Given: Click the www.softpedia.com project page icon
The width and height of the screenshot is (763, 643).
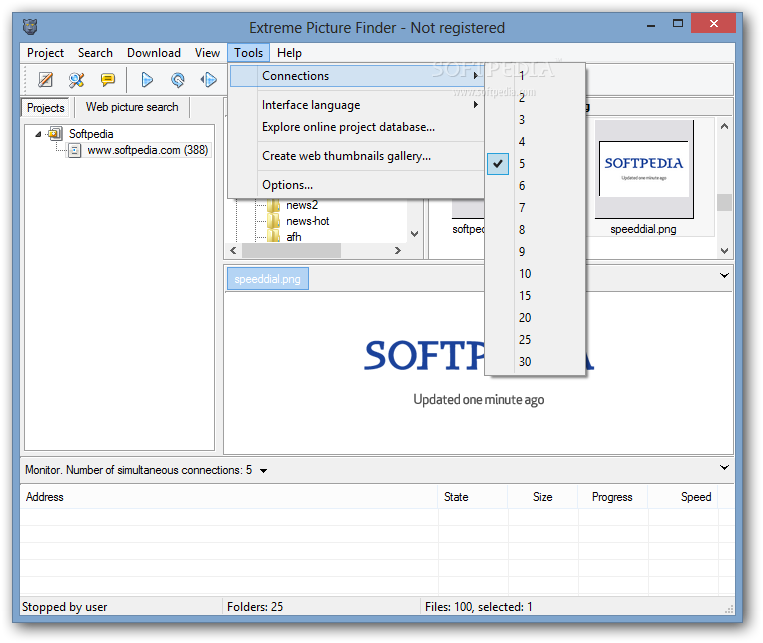Looking at the screenshot, I should (74, 150).
